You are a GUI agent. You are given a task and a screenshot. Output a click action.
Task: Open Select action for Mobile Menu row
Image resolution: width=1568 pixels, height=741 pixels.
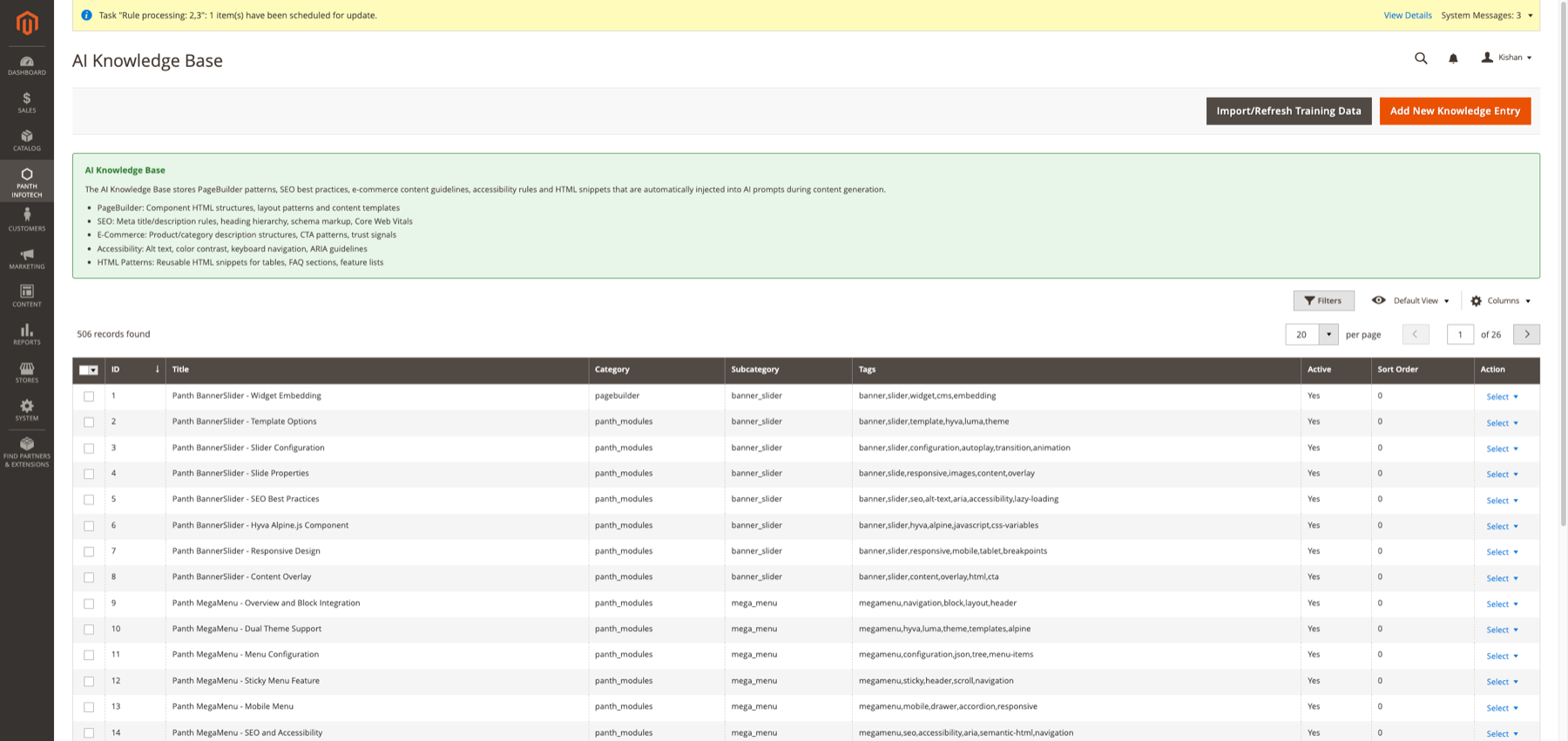pyautogui.click(x=1502, y=708)
